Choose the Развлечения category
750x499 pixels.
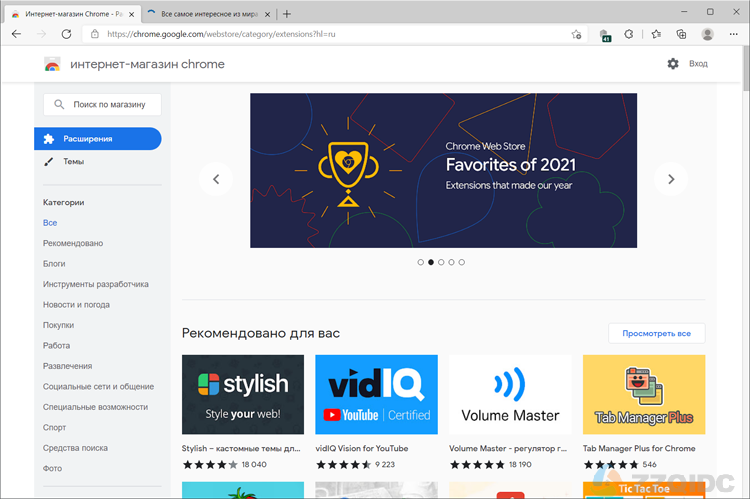67,366
